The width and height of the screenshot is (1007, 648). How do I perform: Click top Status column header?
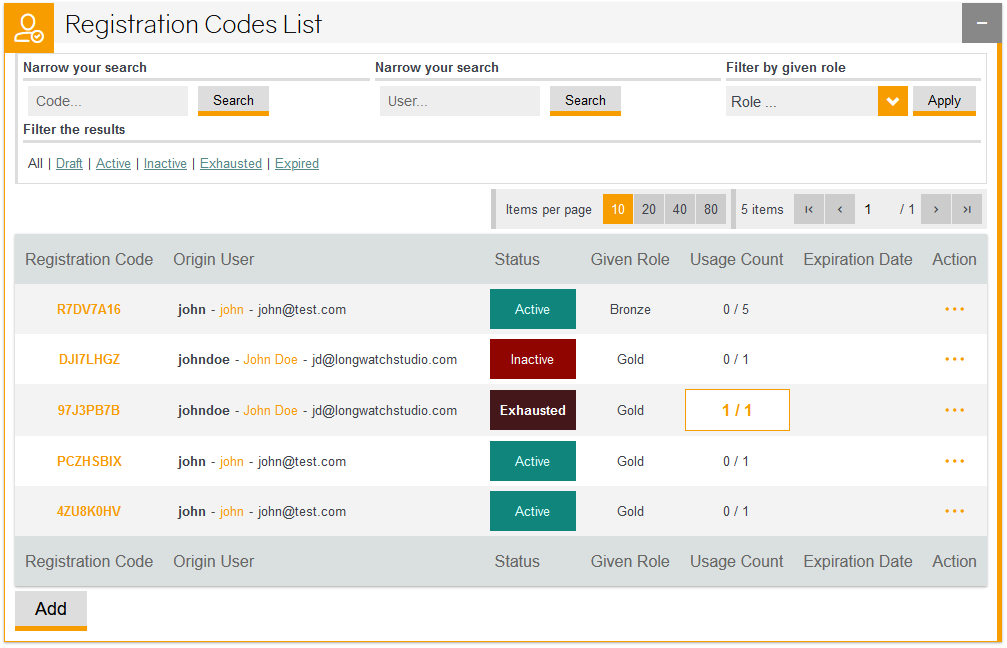tap(517, 259)
